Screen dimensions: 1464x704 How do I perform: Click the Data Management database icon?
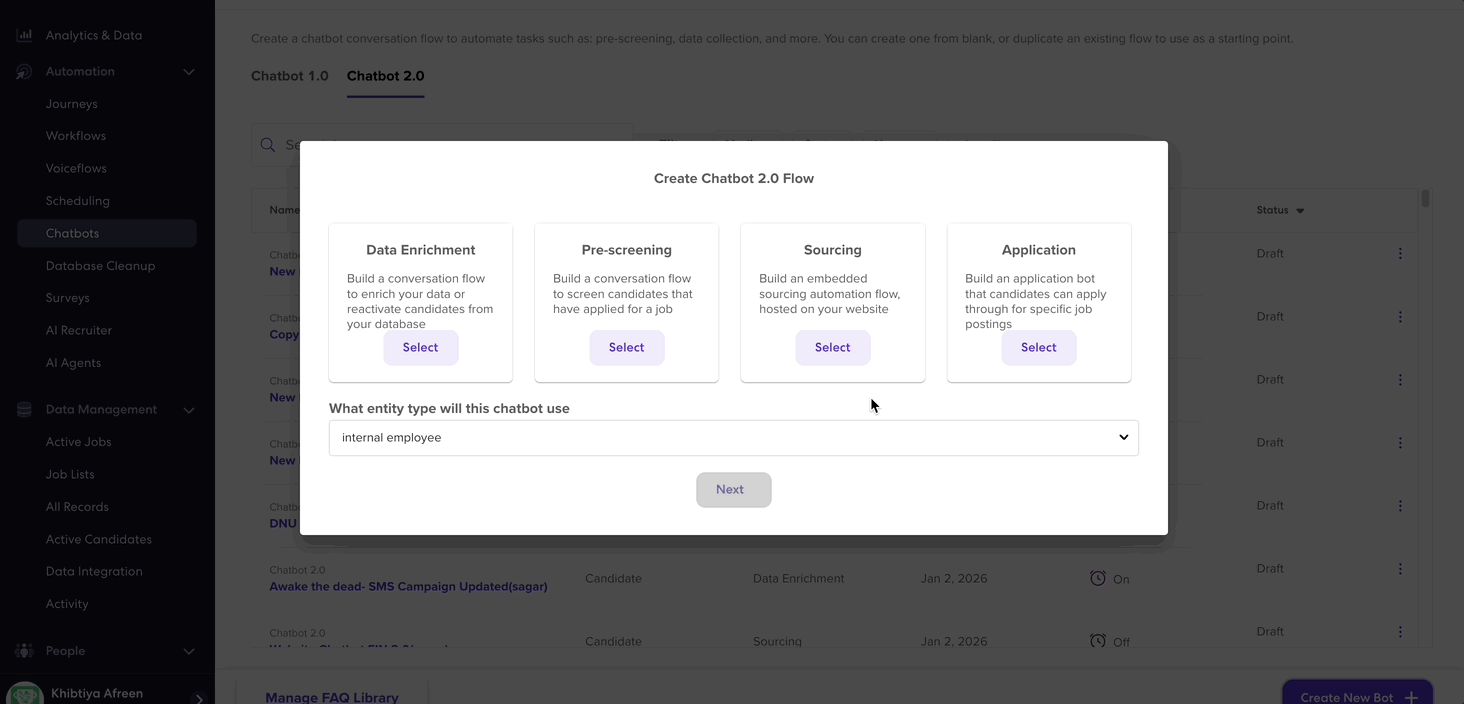tap(24, 409)
